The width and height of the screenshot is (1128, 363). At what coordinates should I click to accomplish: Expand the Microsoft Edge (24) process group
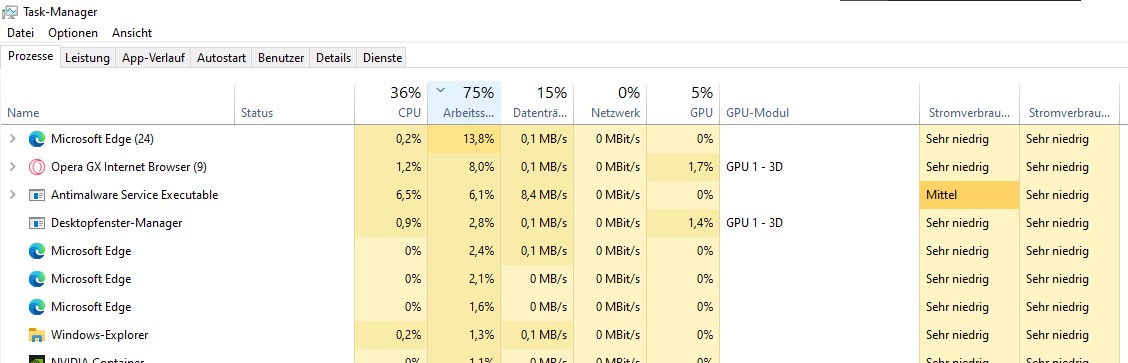pos(12,139)
